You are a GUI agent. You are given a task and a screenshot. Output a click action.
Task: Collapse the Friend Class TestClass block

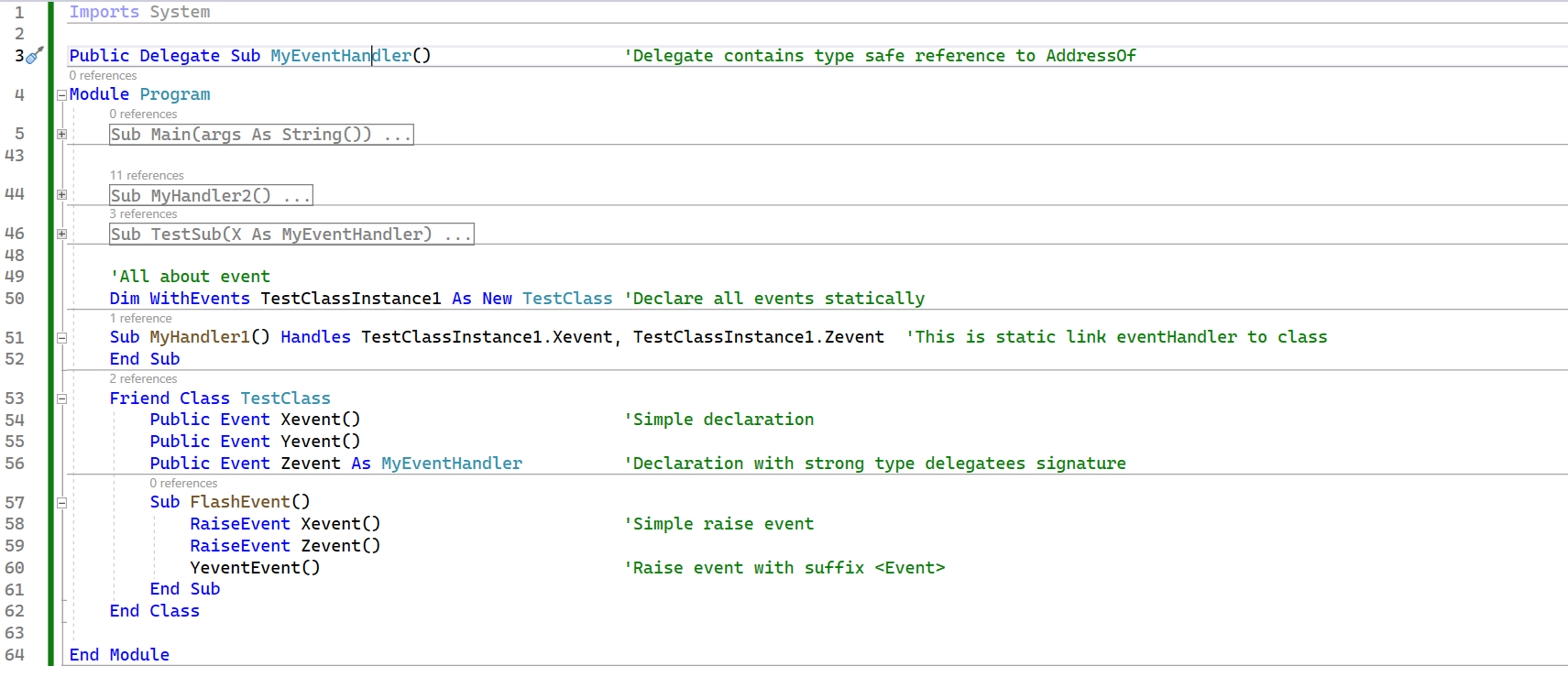tap(61, 399)
